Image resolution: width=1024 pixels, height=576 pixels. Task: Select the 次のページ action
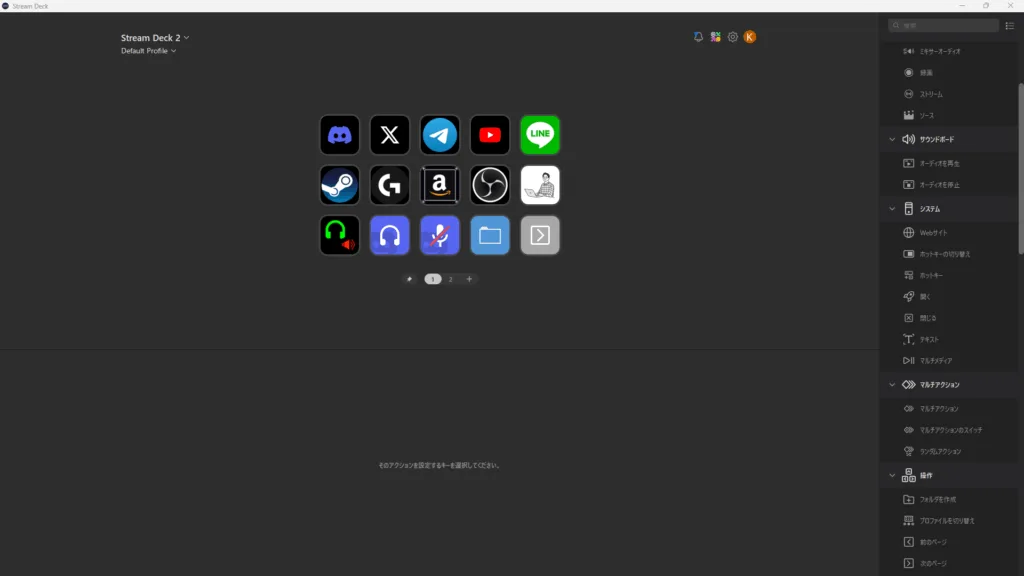pyautogui.click(x=949, y=564)
